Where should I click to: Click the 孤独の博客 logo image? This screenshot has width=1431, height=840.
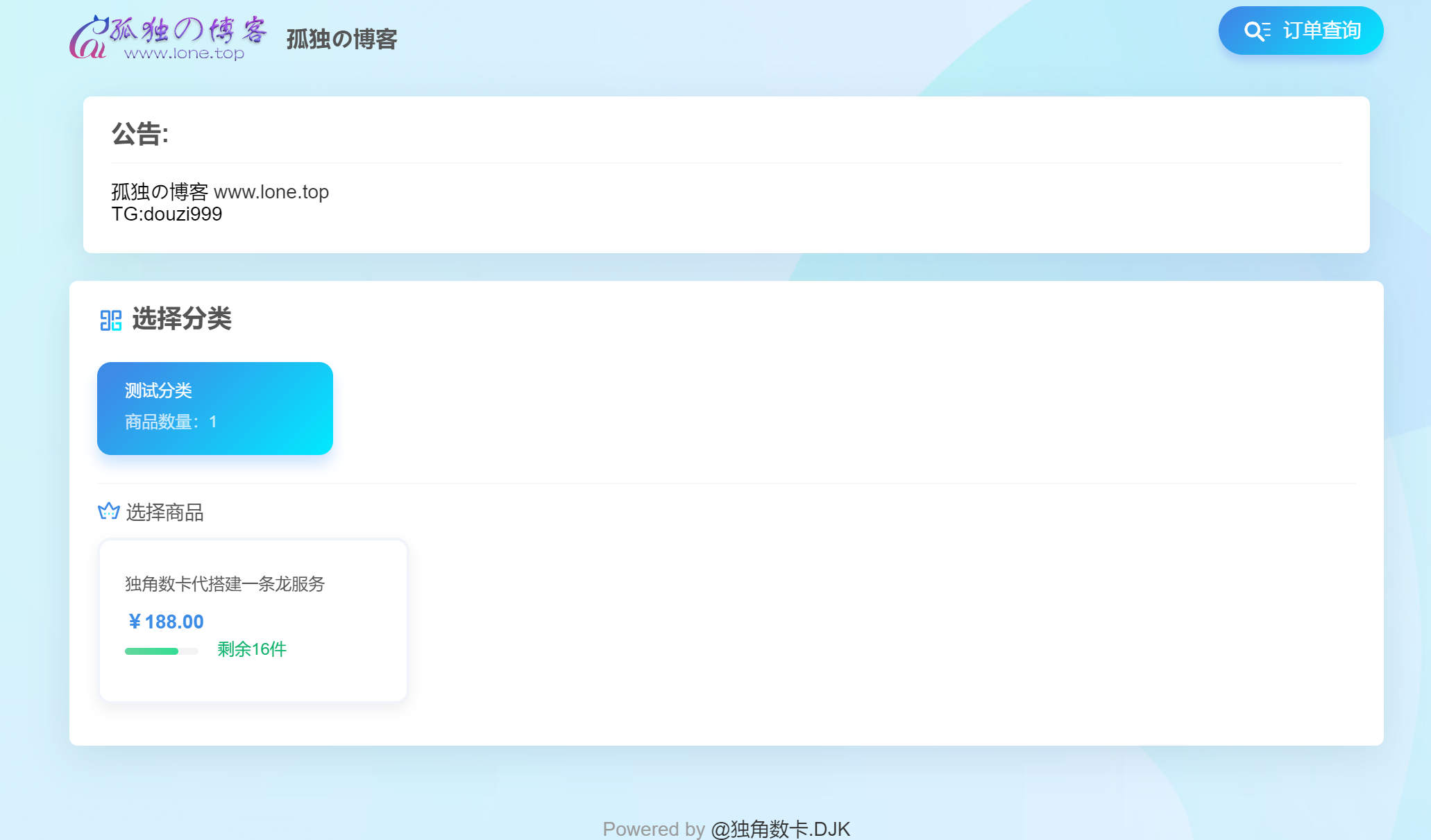(x=168, y=38)
